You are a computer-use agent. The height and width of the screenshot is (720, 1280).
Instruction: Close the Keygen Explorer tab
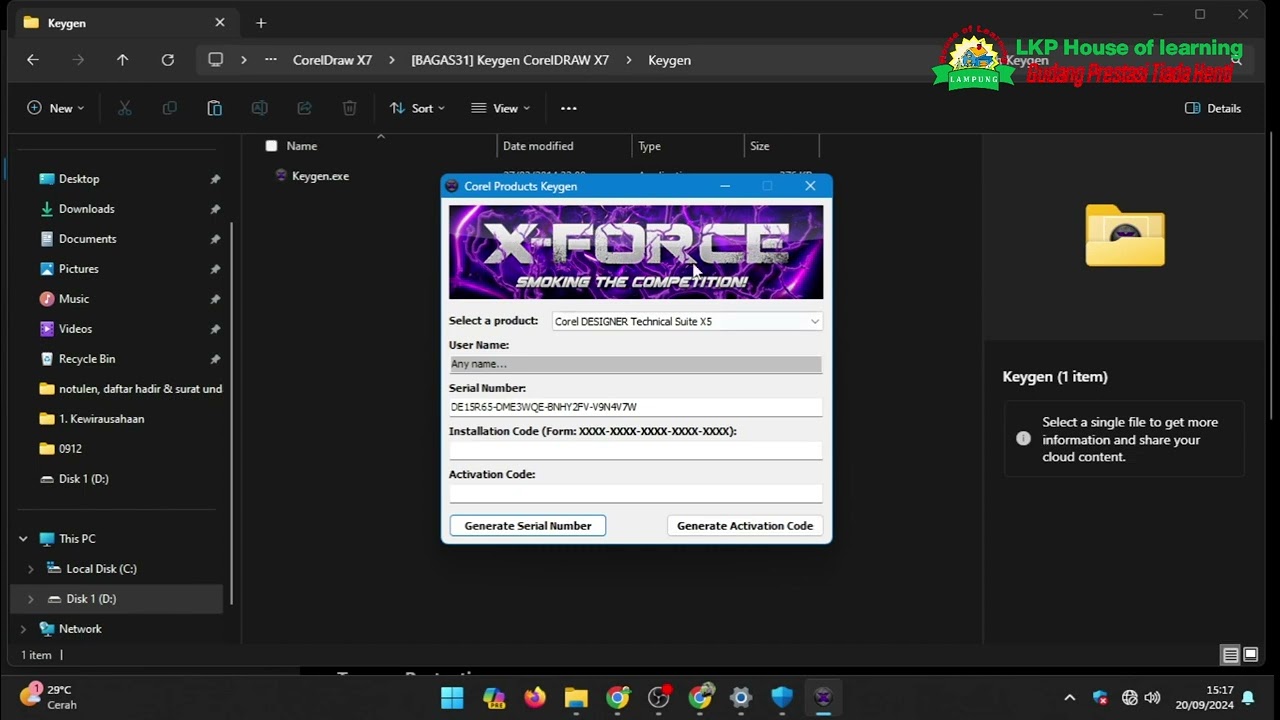click(220, 23)
